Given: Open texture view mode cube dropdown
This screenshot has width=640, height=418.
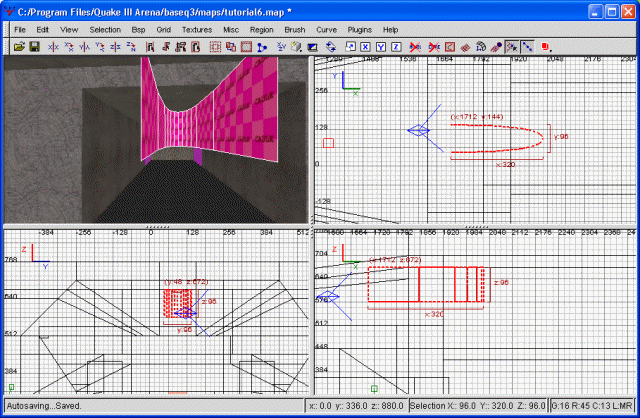Looking at the screenshot, I should coord(297,47).
